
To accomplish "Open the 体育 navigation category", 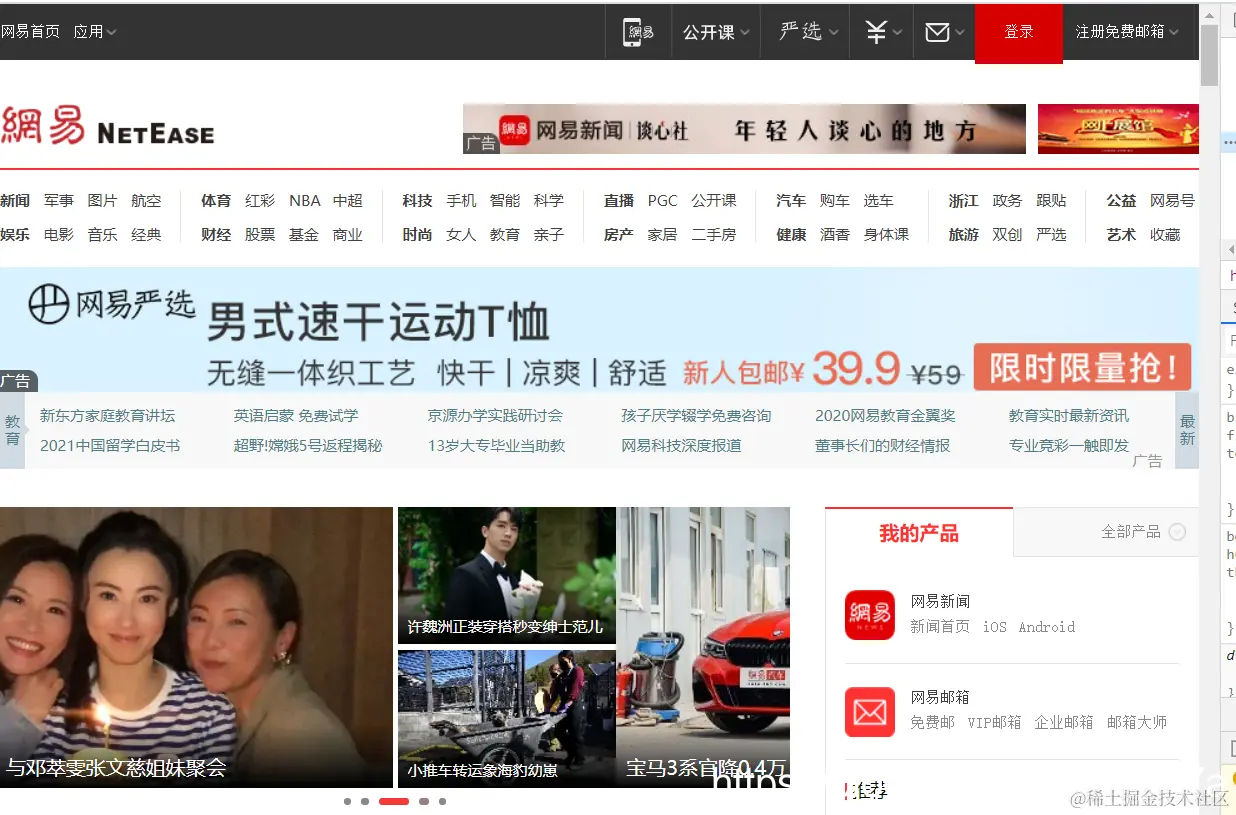I will click(x=215, y=201).
